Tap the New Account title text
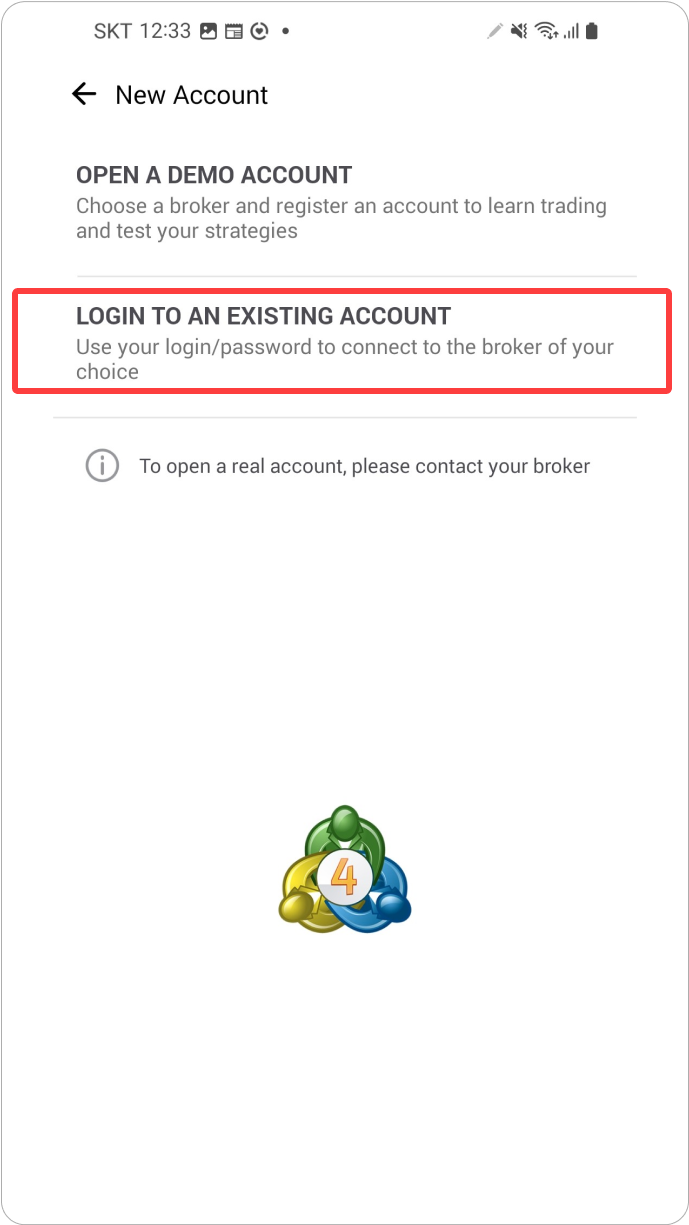Screen dimensions: 689x1225 click(x=192, y=95)
